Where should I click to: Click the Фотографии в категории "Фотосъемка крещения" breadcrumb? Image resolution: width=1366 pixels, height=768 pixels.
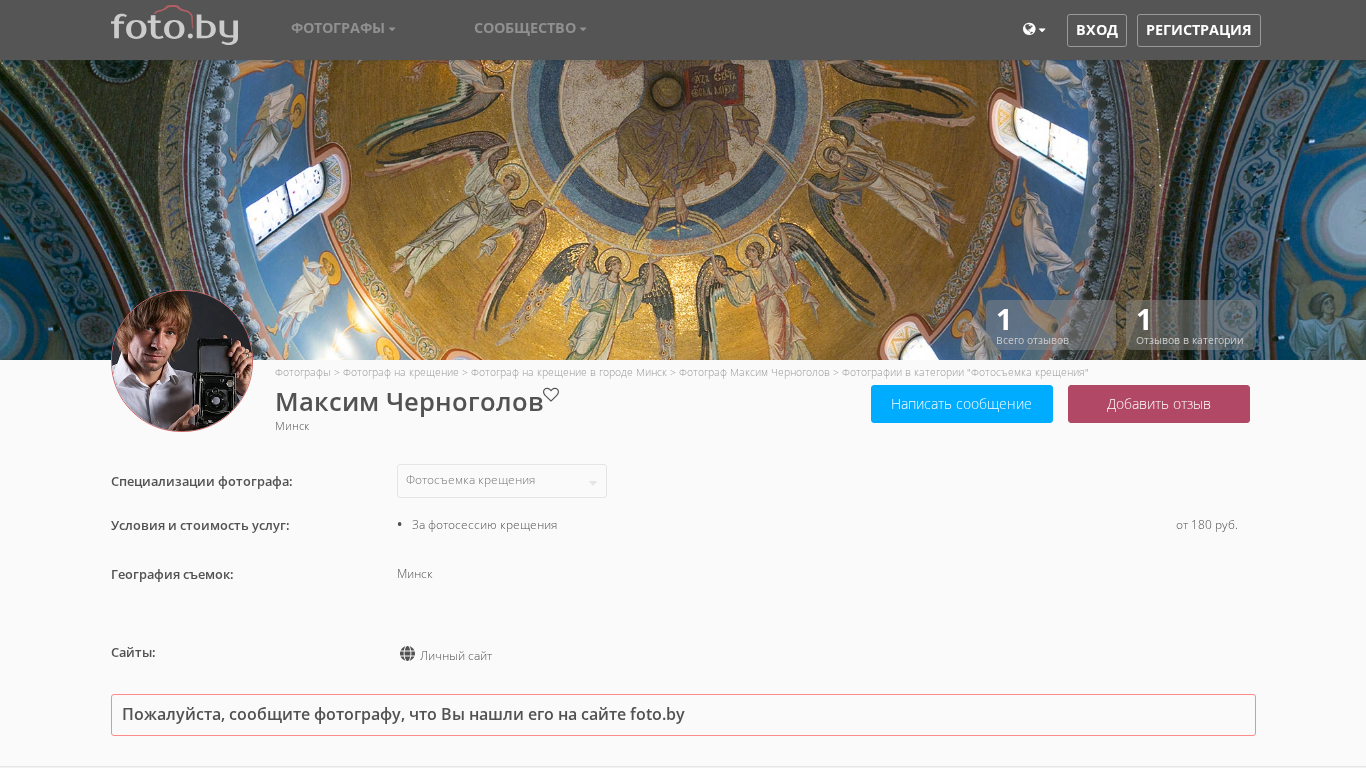click(965, 372)
